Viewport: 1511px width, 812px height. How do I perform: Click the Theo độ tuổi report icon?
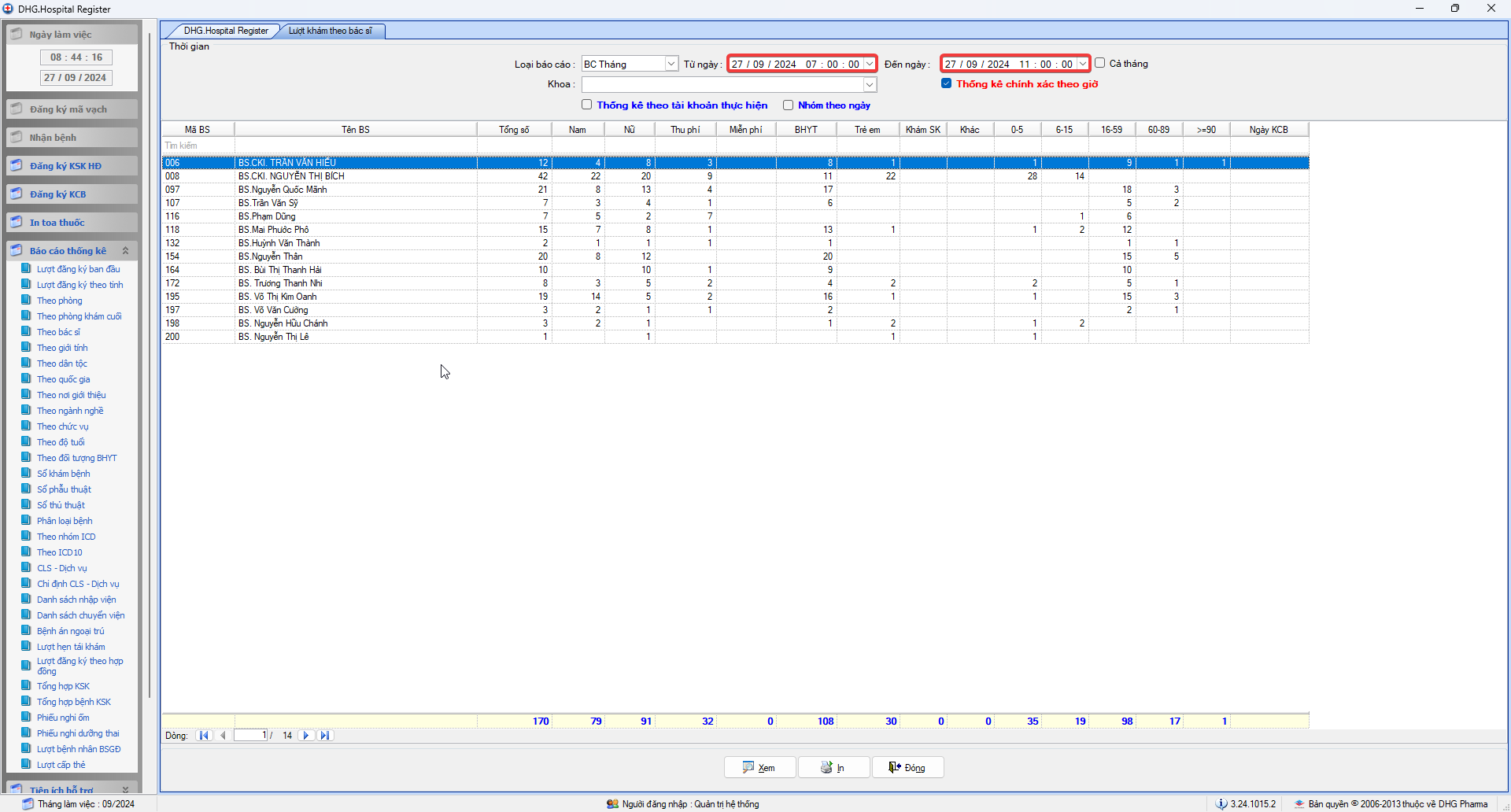pos(26,441)
